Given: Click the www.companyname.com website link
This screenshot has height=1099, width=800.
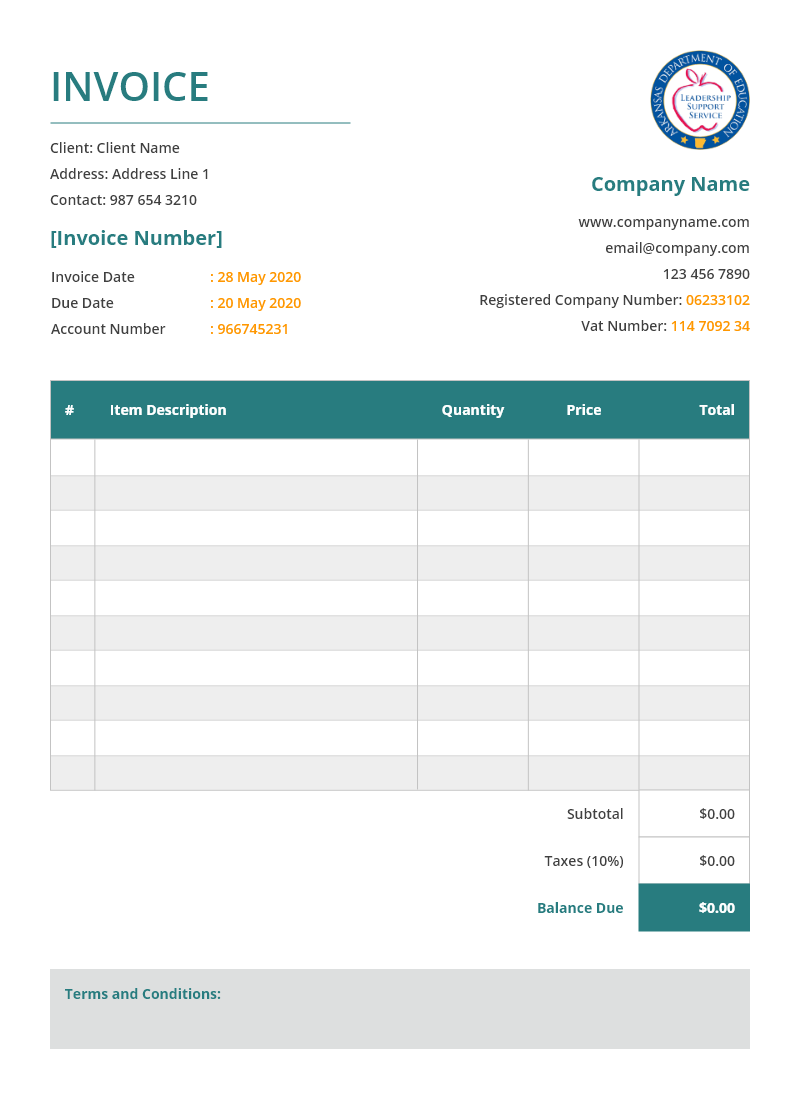Looking at the screenshot, I should pos(663,222).
